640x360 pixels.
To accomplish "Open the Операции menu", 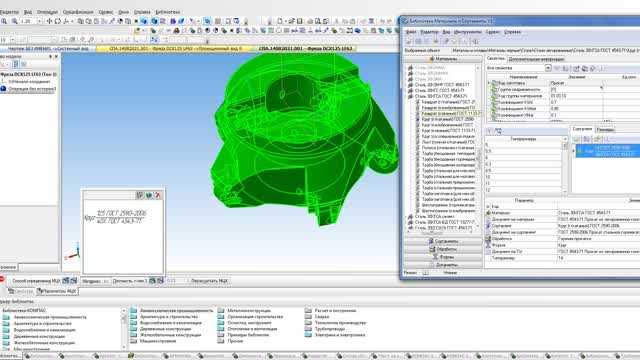I will [x=47, y=12].
